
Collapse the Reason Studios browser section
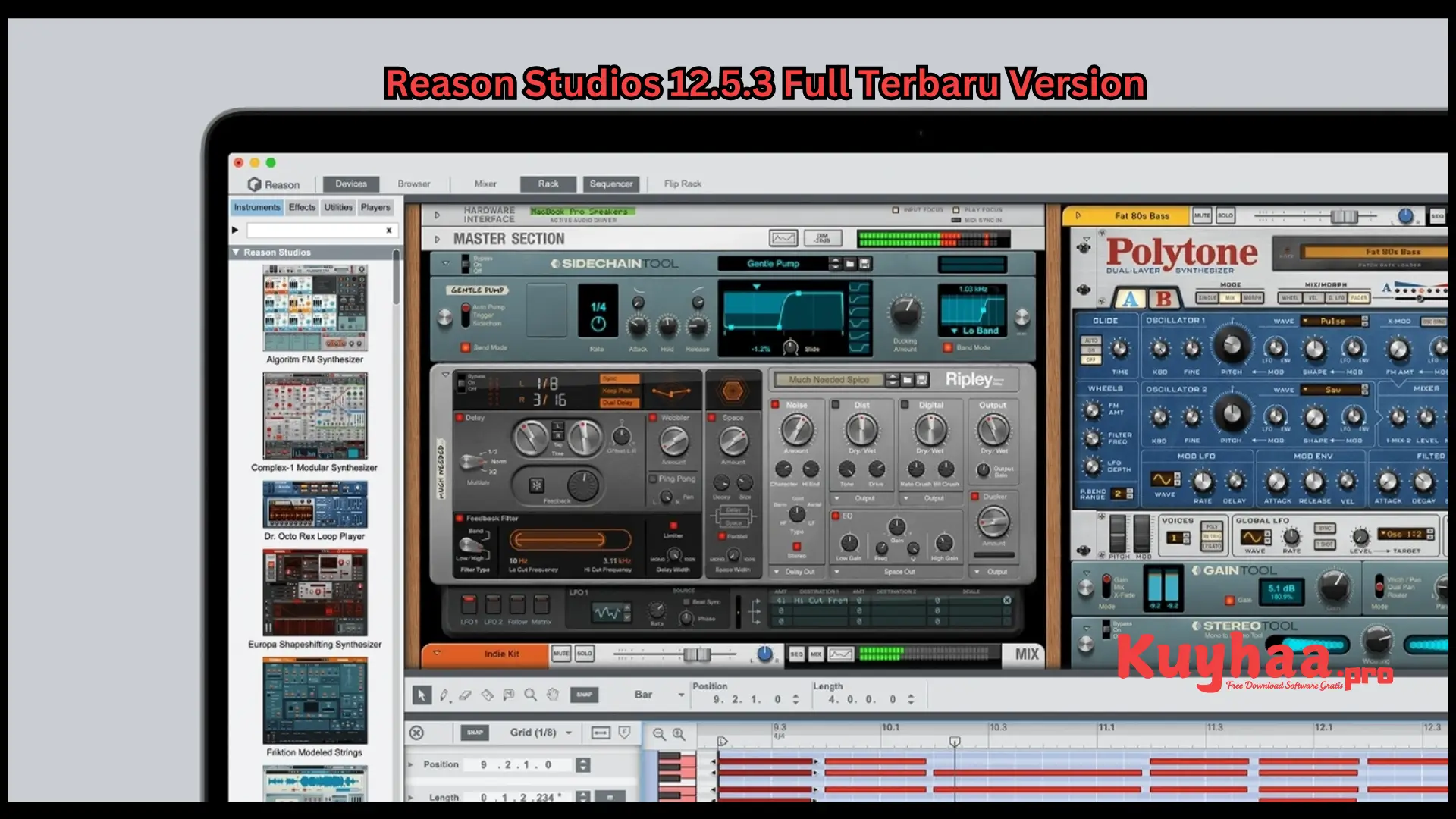(x=236, y=253)
